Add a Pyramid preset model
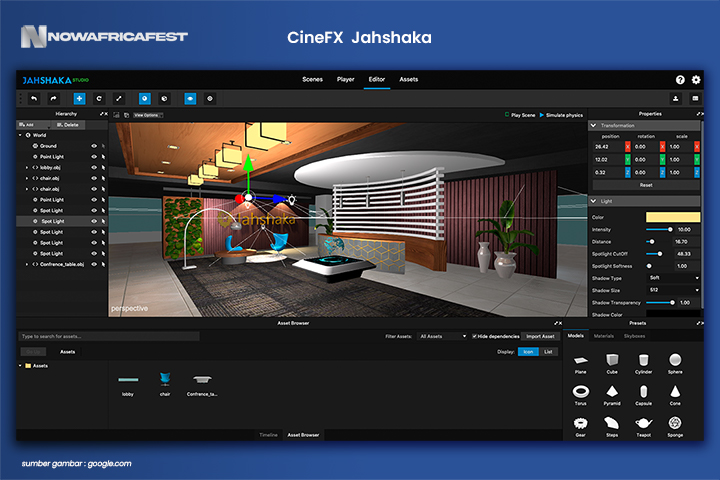The image size is (720, 480). (612, 395)
